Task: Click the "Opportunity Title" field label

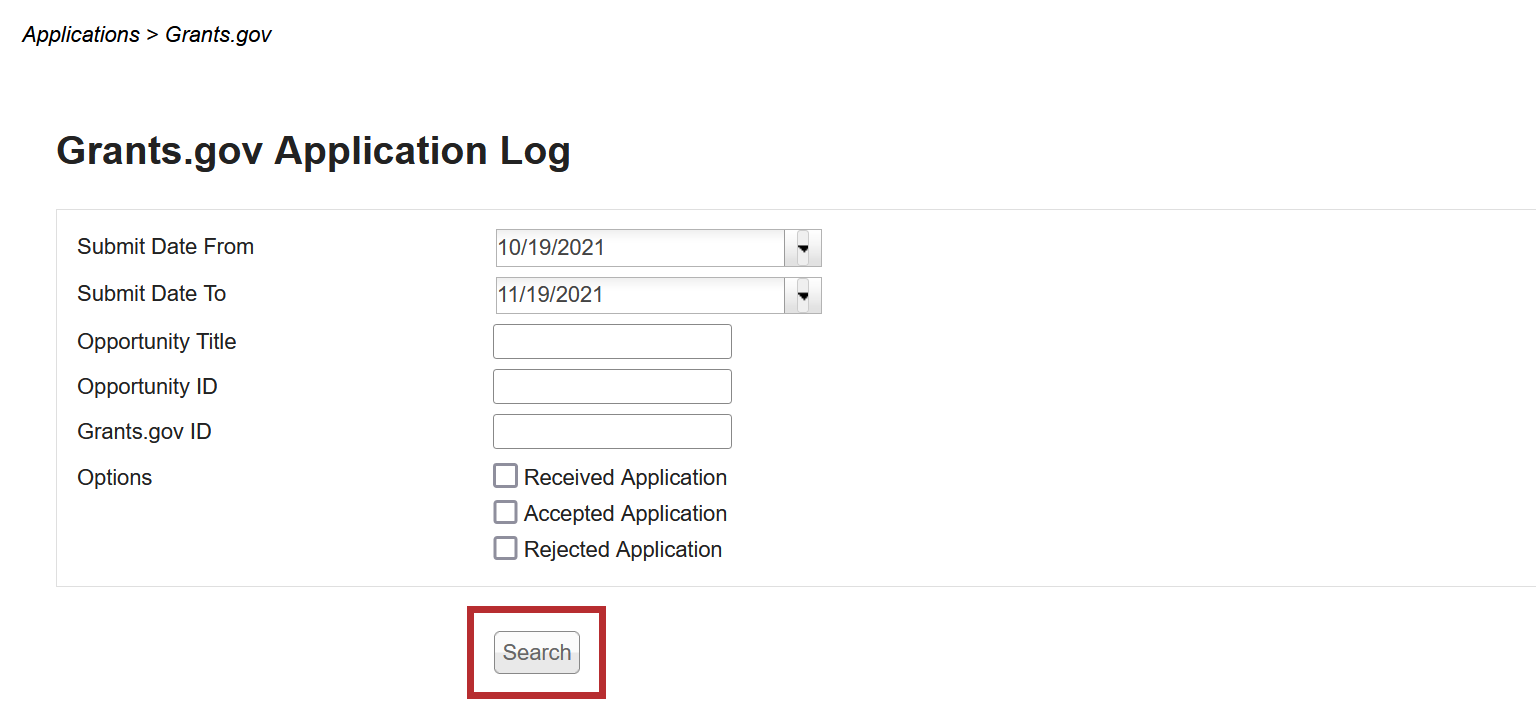Action: click(x=157, y=342)
